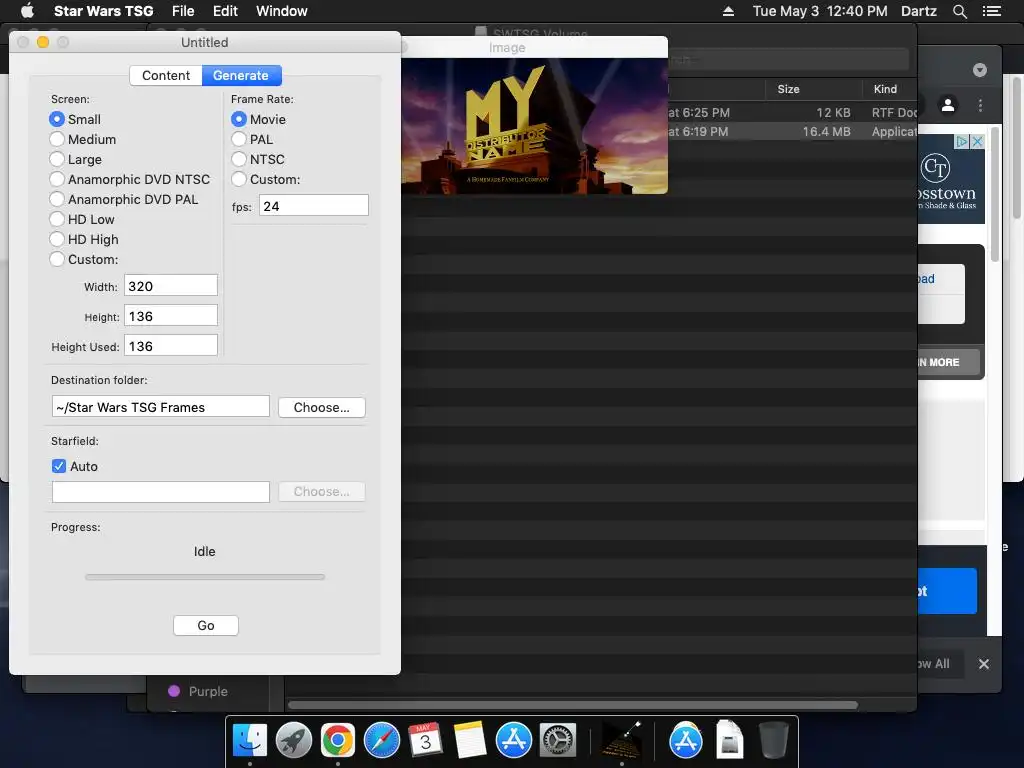Select the PAL frame rate option

(238, 139)
